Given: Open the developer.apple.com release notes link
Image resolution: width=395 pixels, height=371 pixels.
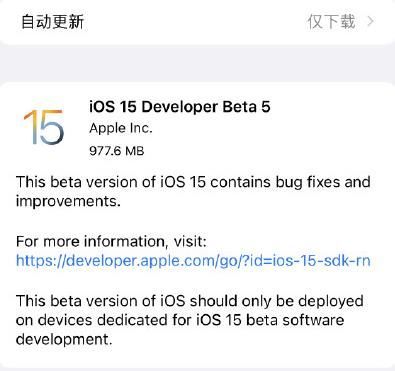Looking at the screenshot, I should (x=193, y=261).
